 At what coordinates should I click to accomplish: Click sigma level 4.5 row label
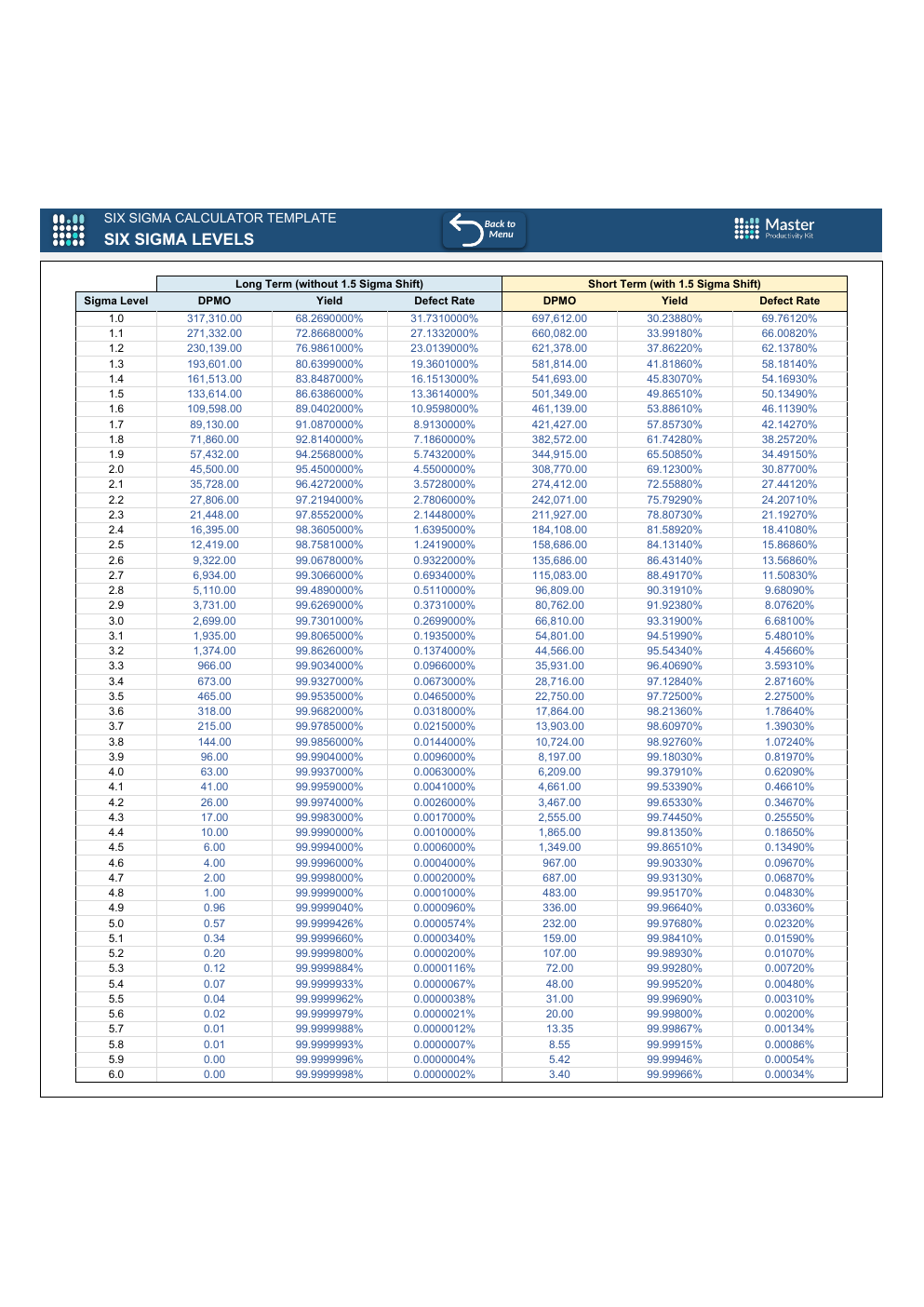click(x=116, y=847)
